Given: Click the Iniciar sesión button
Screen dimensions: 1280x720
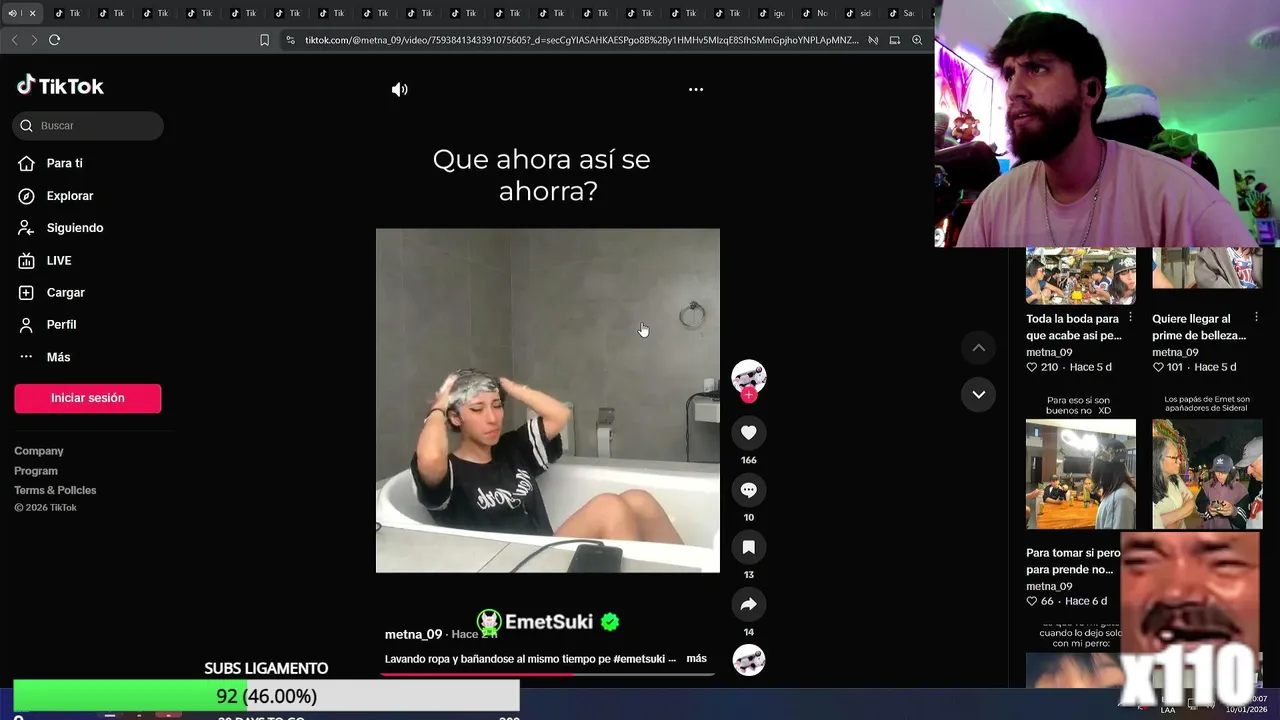Looking at the screenshot, I should (x=88, y=398).
